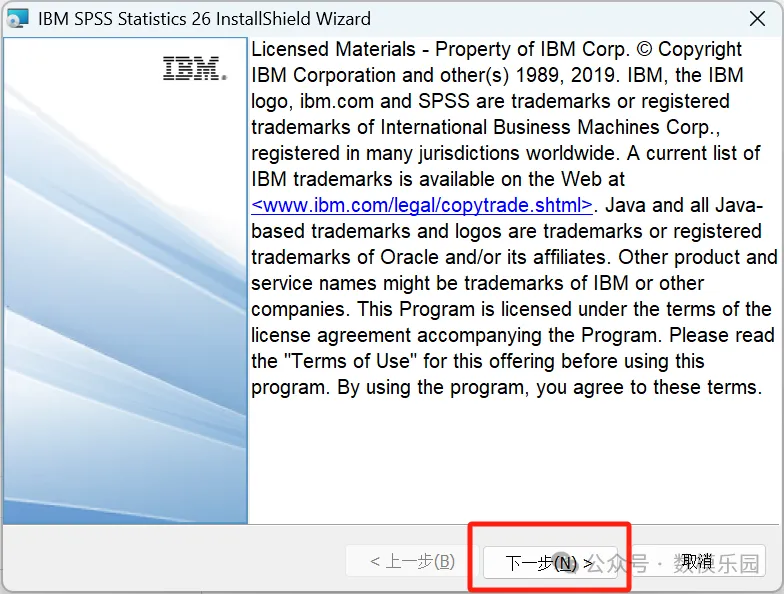Screen dimensions: 784x594
Task: Click the "IBM SPSS Statistics 26 InstallShield Wizard" title
Action: click(204, 19)
